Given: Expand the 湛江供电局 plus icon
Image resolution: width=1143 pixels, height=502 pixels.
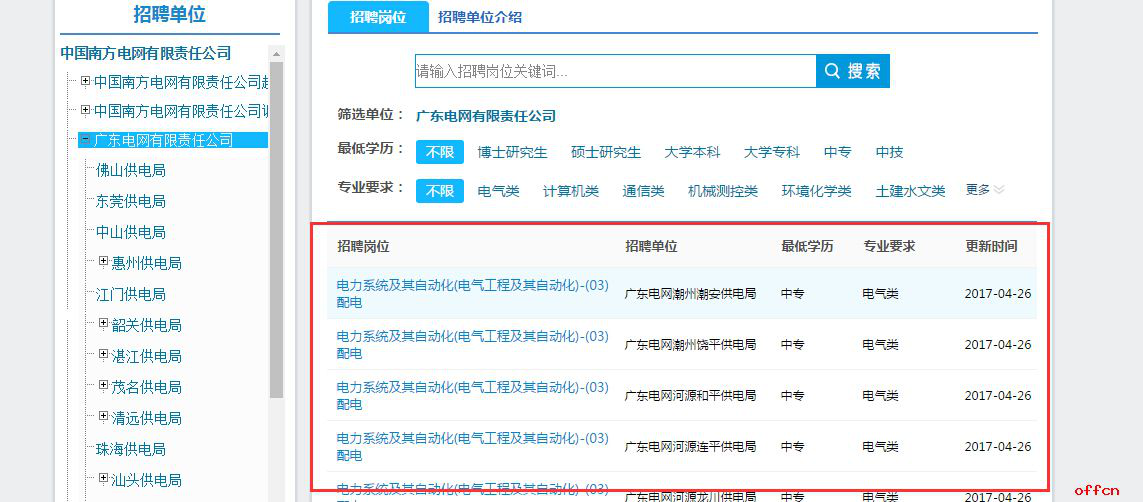Looking at the screenshot, I should coord(103,355).
